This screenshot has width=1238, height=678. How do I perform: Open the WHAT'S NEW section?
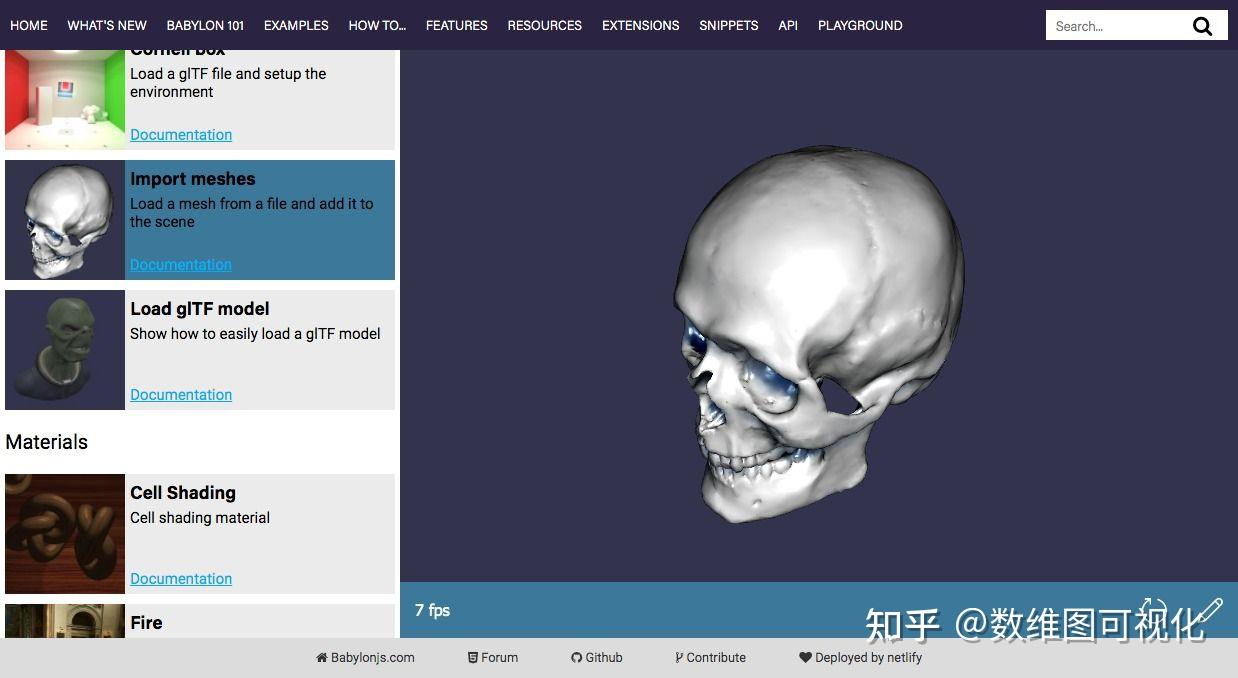point(107,25)
